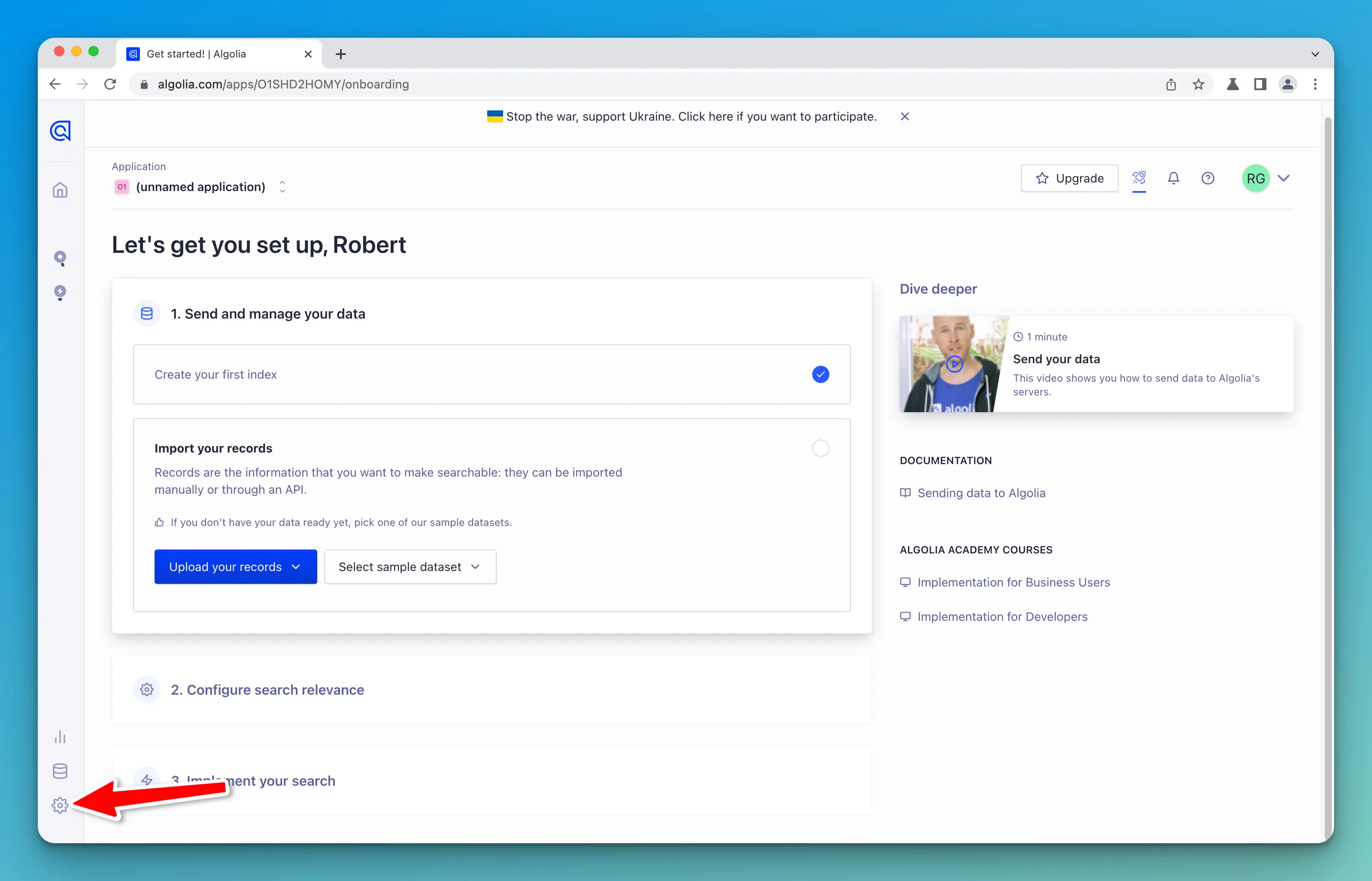
Task: Dismiss the Ukraine support banner
Action: (904, 116)
